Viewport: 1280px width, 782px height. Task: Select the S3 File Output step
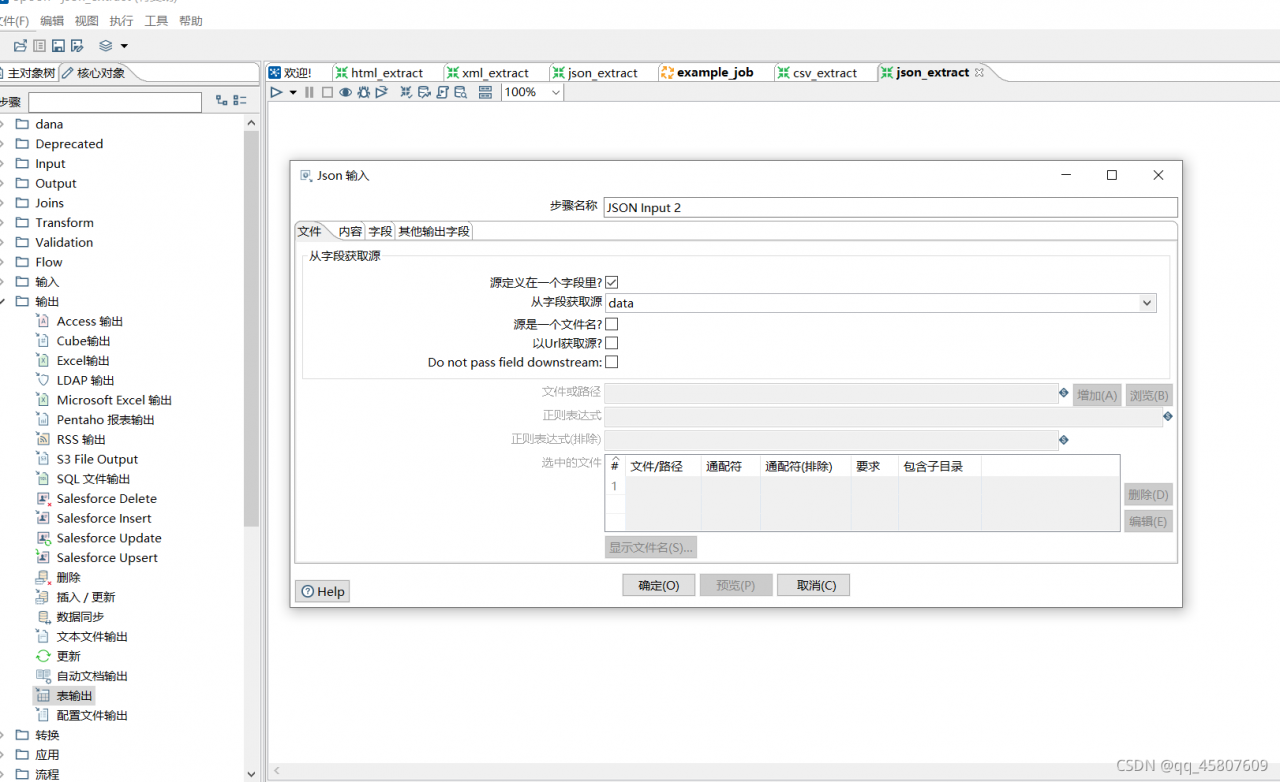coord(97,459)
